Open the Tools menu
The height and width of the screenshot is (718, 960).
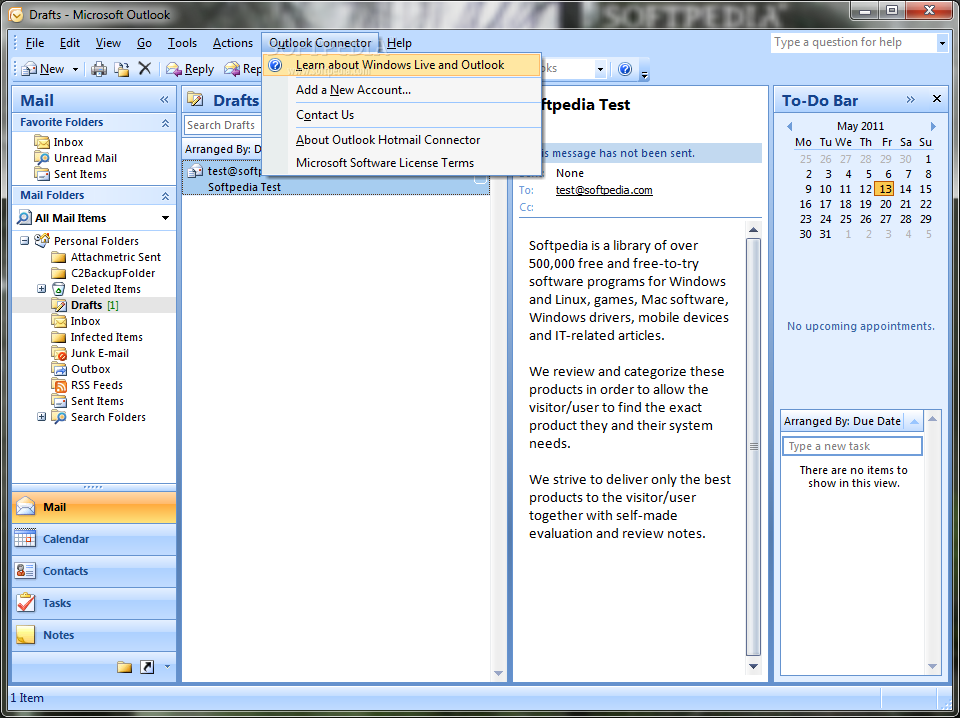click(x=182, y=43)
